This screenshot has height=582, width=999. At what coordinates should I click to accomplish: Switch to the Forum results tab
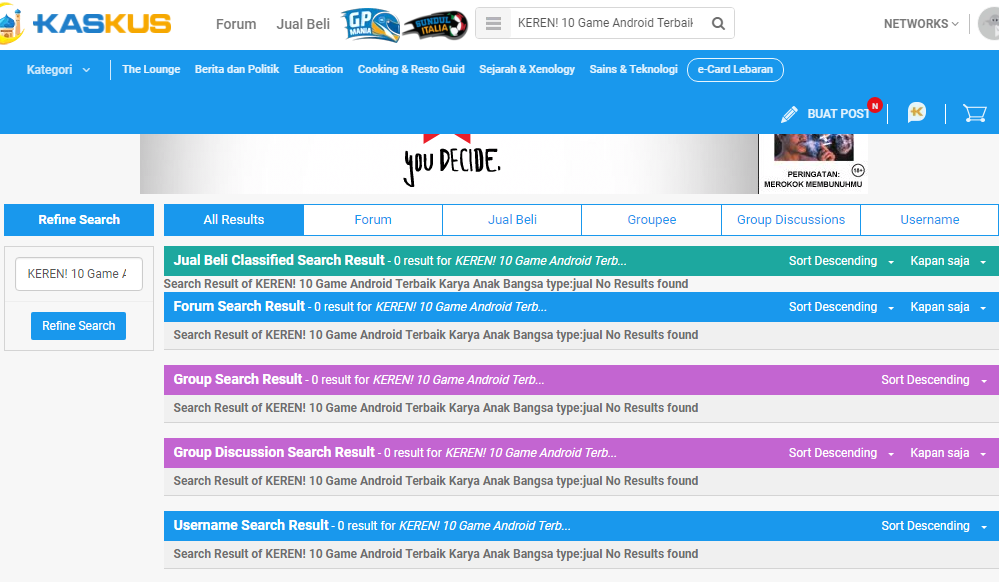373,220
